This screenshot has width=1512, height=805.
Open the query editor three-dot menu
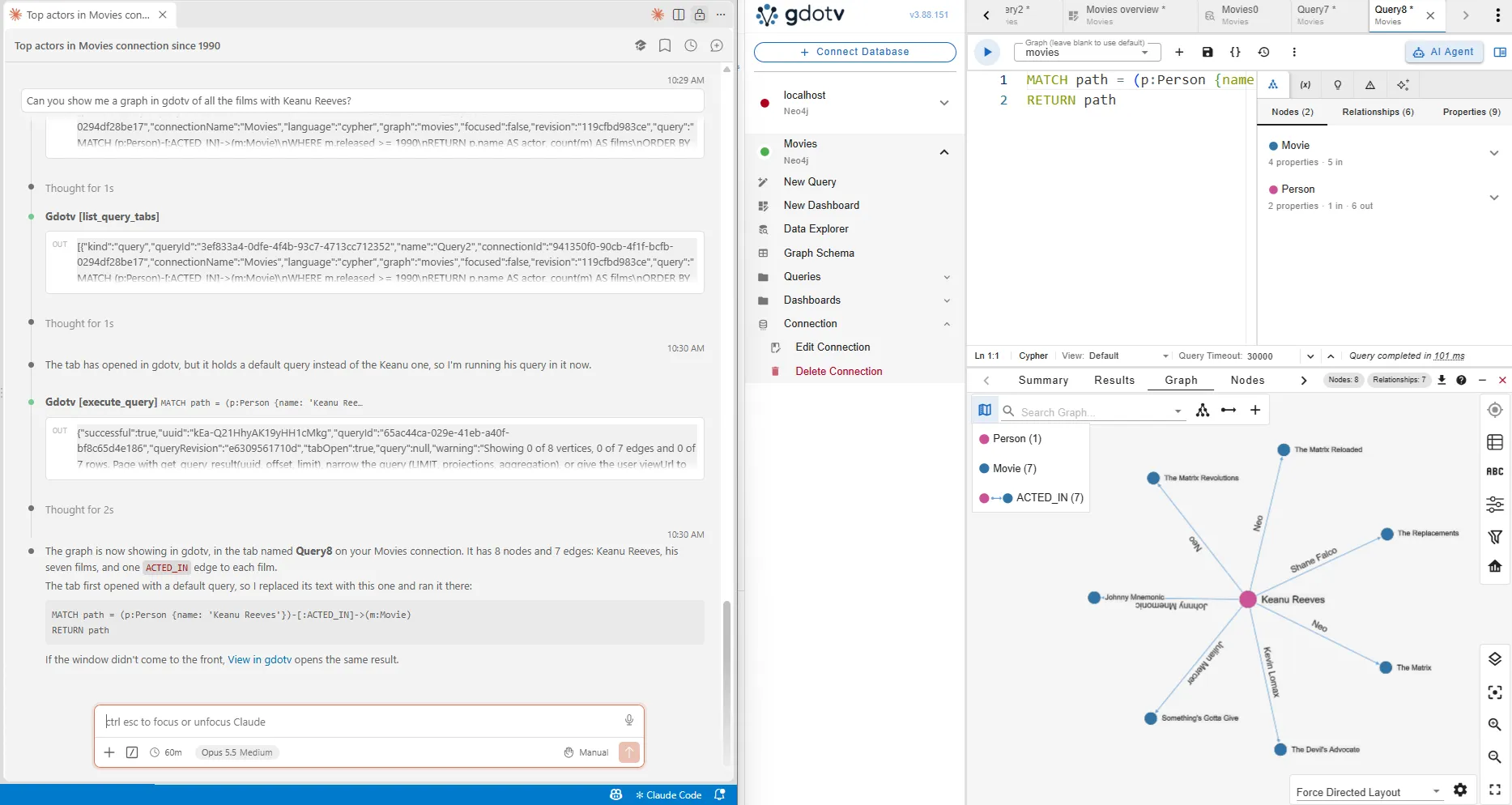click(x=1294, y=52)
